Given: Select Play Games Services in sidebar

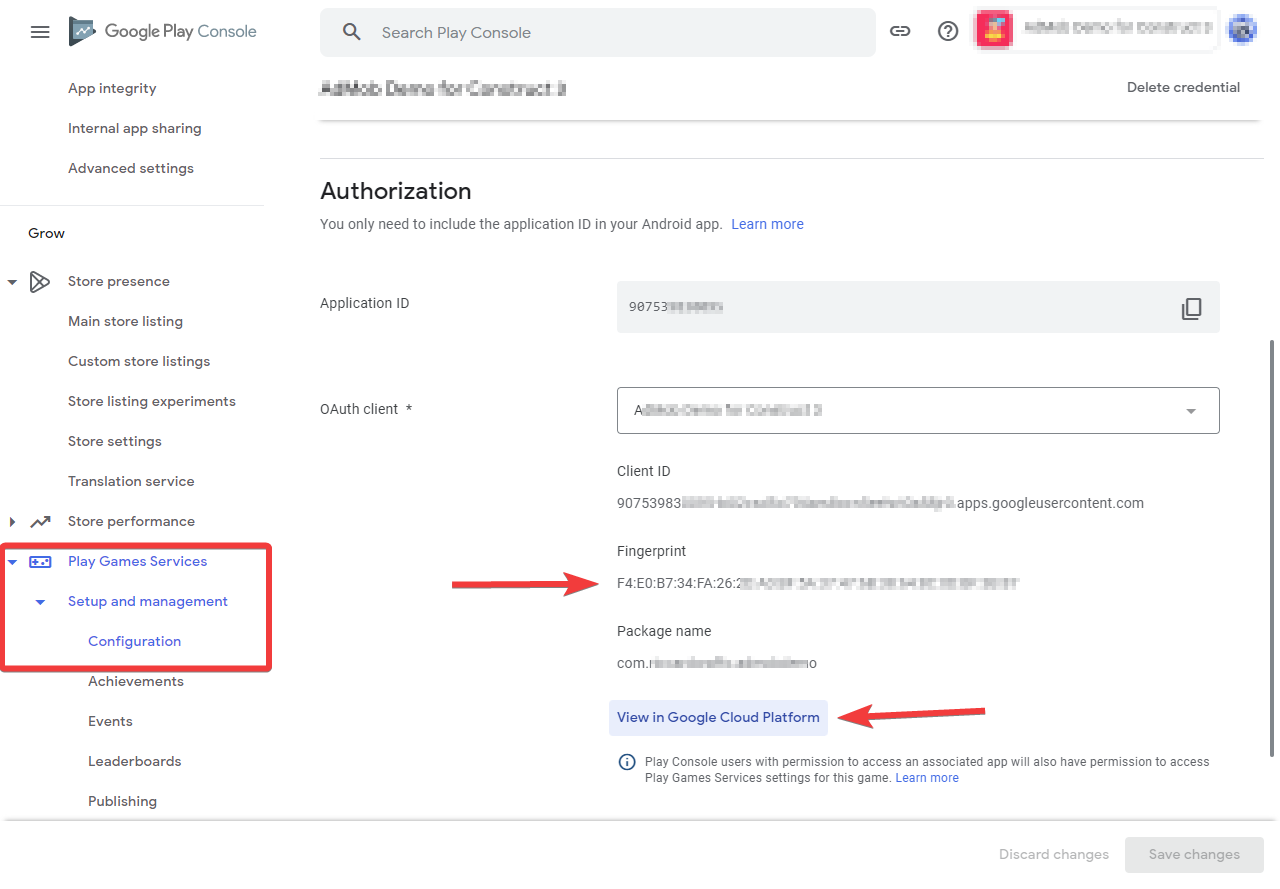Looking at the screenshot, I should pos(137,561).
